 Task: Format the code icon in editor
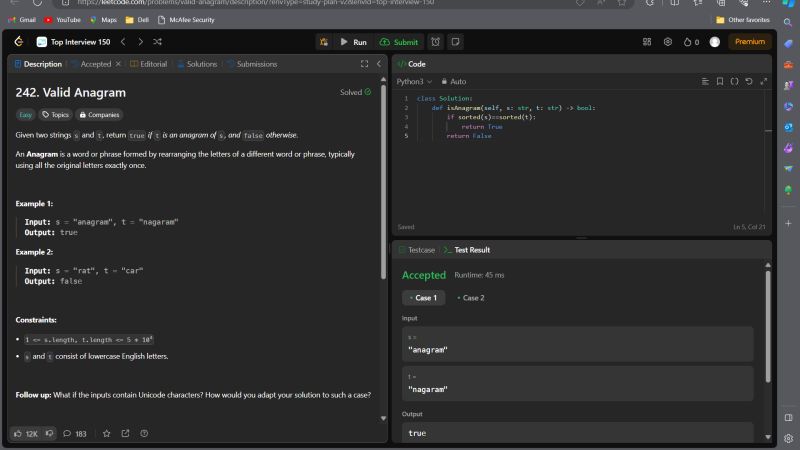(x=705, y=82)
